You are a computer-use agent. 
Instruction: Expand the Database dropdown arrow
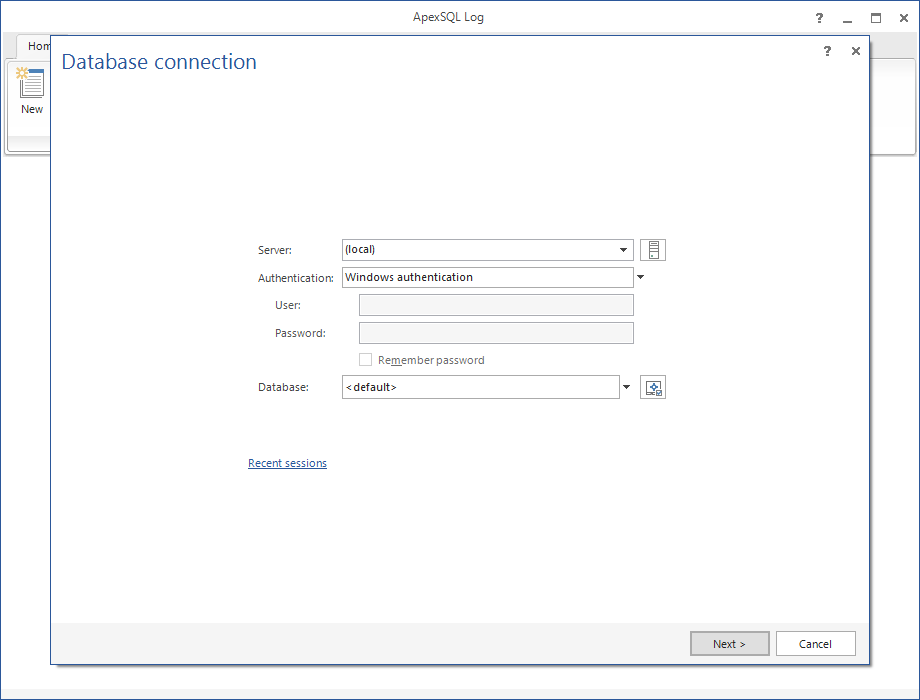click(x=627, y=387)
